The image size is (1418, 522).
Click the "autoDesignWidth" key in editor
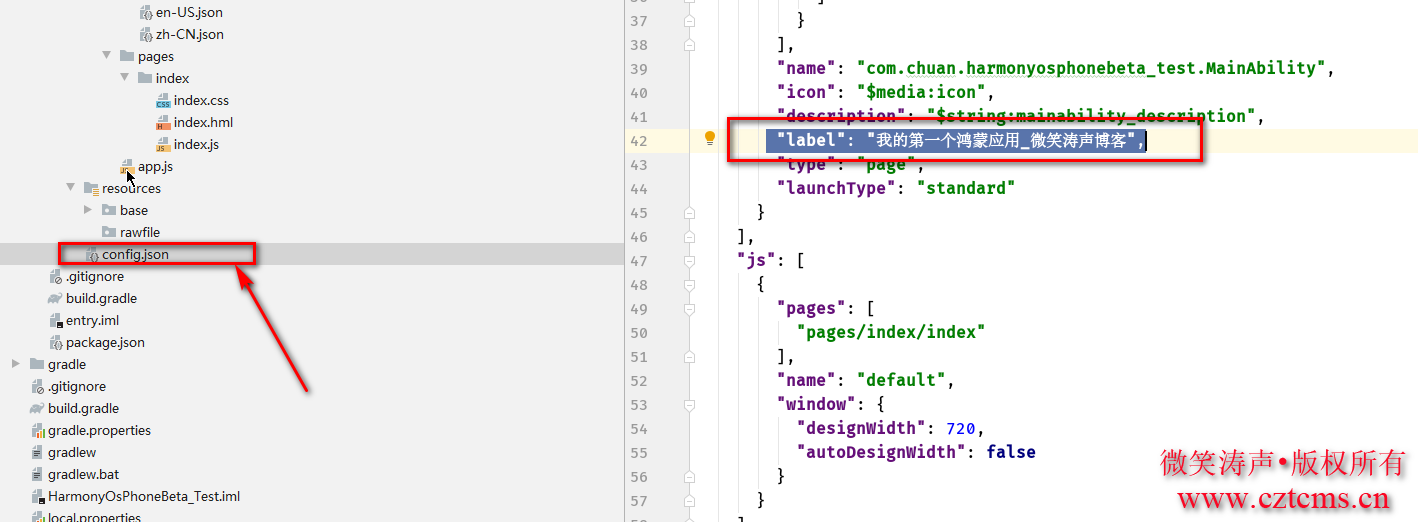pos(880,452)
